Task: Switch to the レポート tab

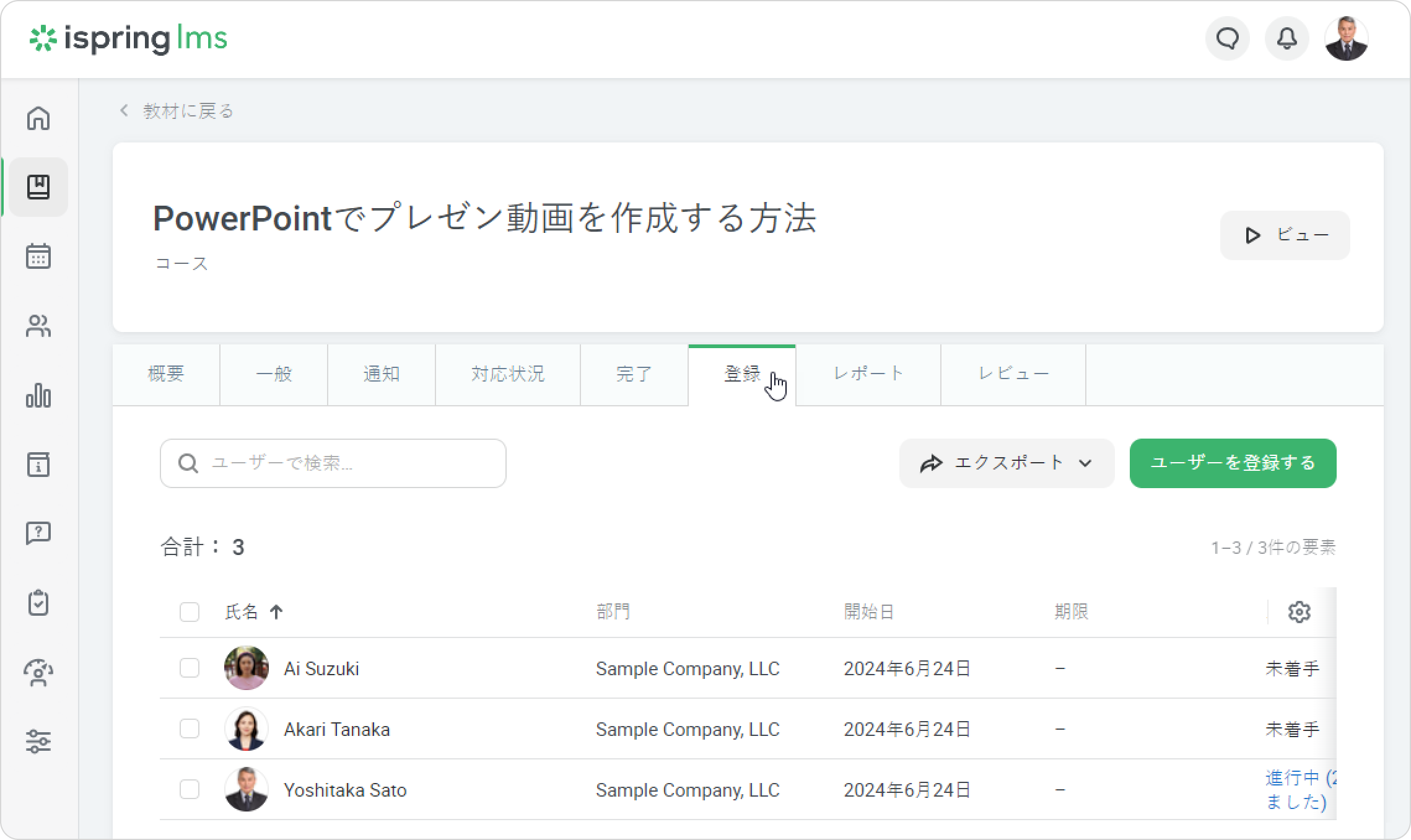Action: (868, 374)
